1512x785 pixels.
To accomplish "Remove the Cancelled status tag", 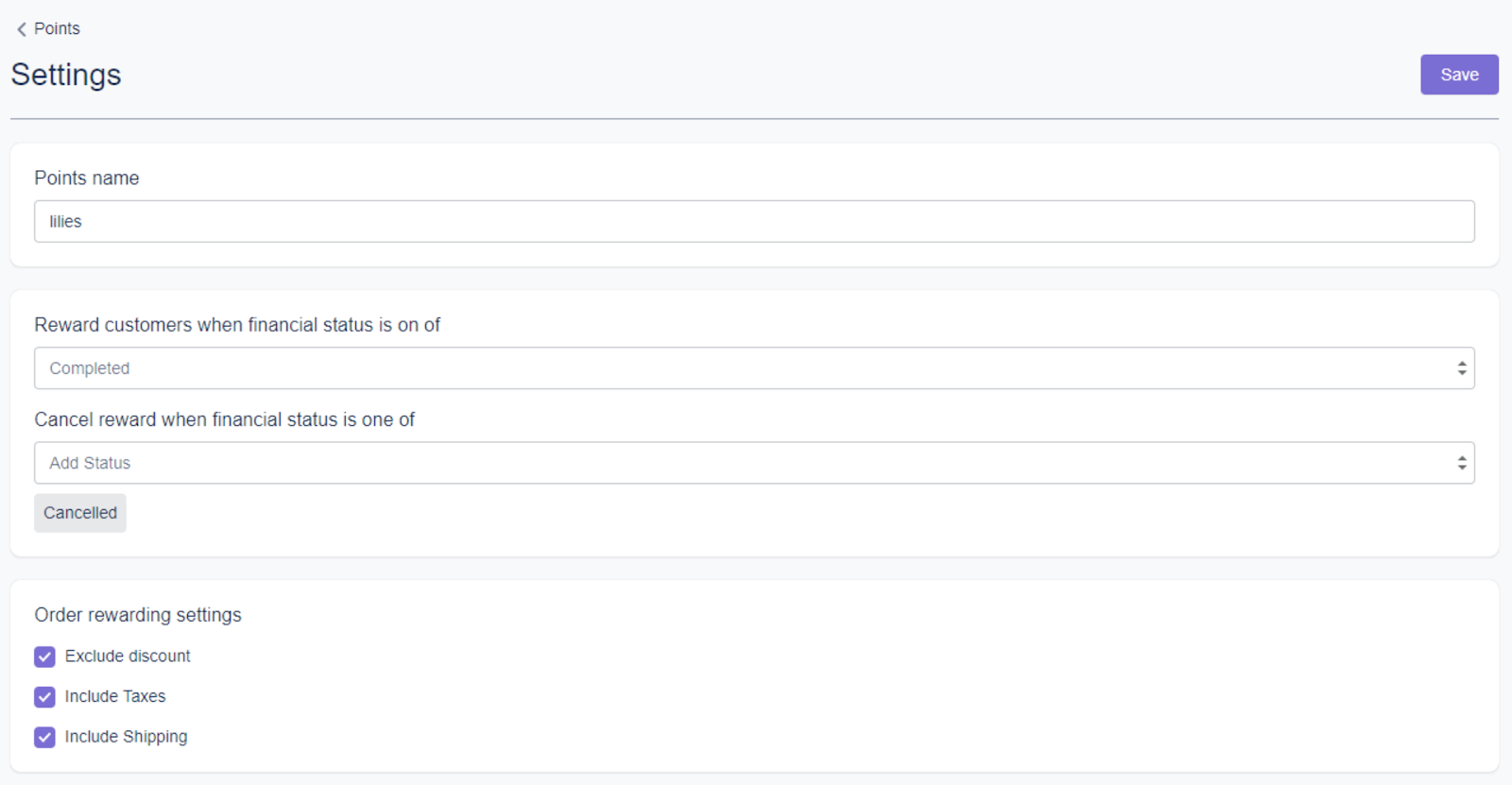I will (x=80, y=513).
